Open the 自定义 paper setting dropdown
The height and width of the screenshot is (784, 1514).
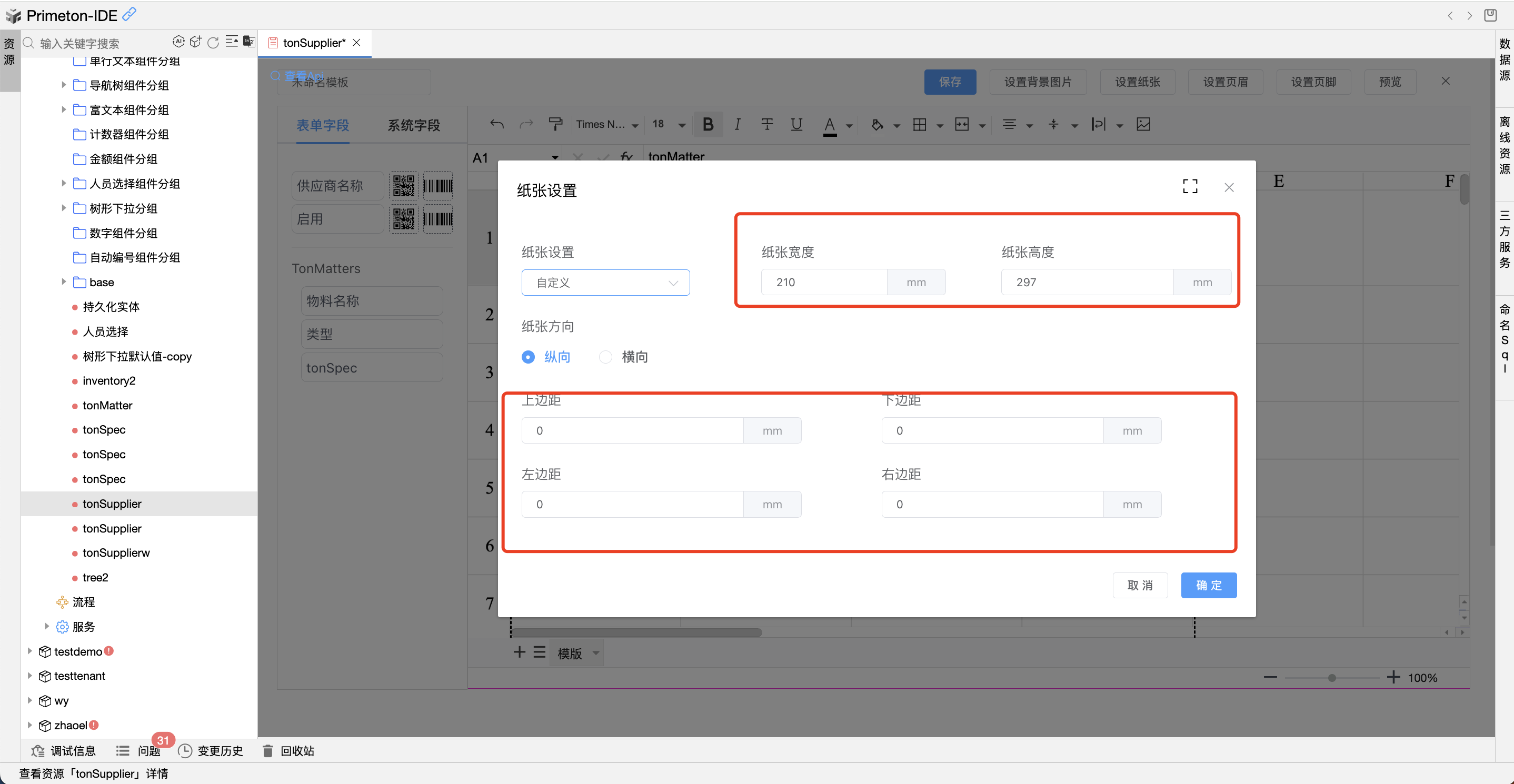605,282
